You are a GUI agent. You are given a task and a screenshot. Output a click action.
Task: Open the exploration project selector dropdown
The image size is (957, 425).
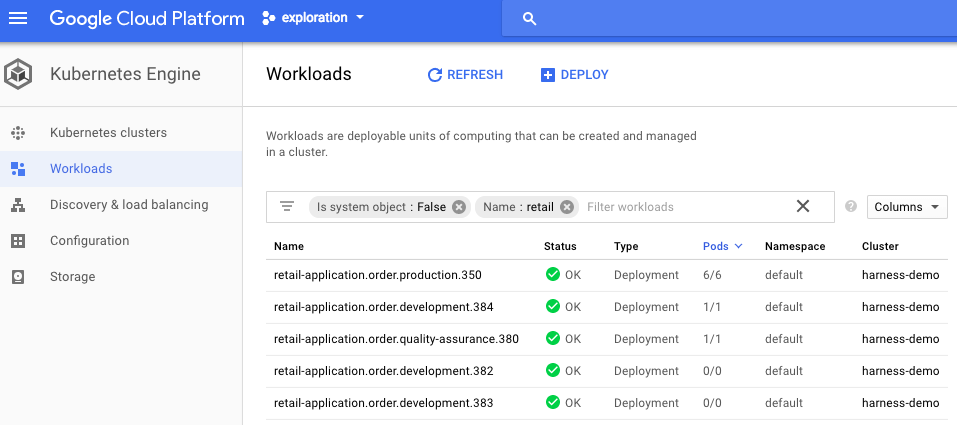pyautogui.click(x=313, y=18)
